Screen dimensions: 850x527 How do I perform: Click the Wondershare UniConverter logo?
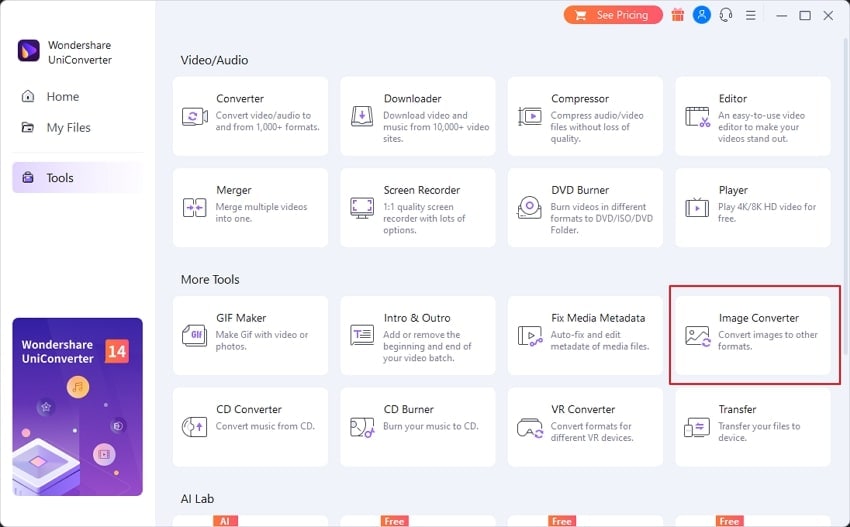pyautogui.click(x=29, y=50)
